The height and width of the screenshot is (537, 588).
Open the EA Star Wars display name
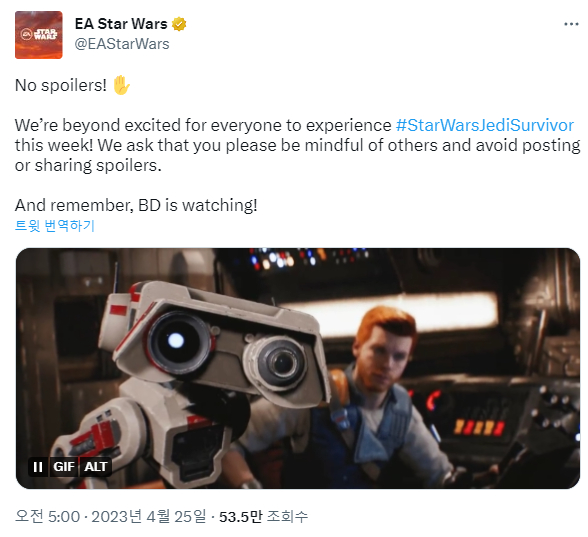[121, 24]
